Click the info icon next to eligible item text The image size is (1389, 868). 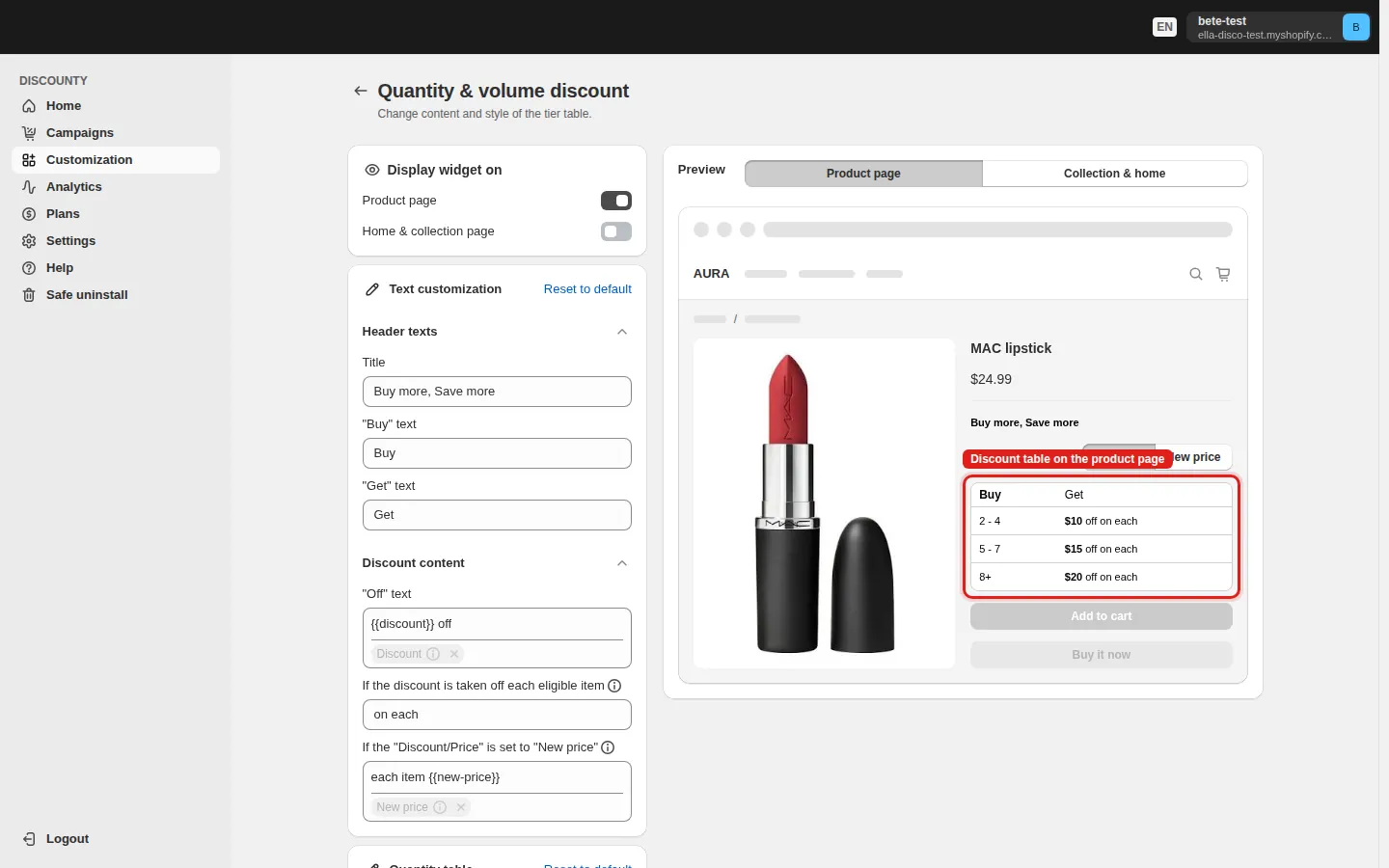click(x=614, y=686)
